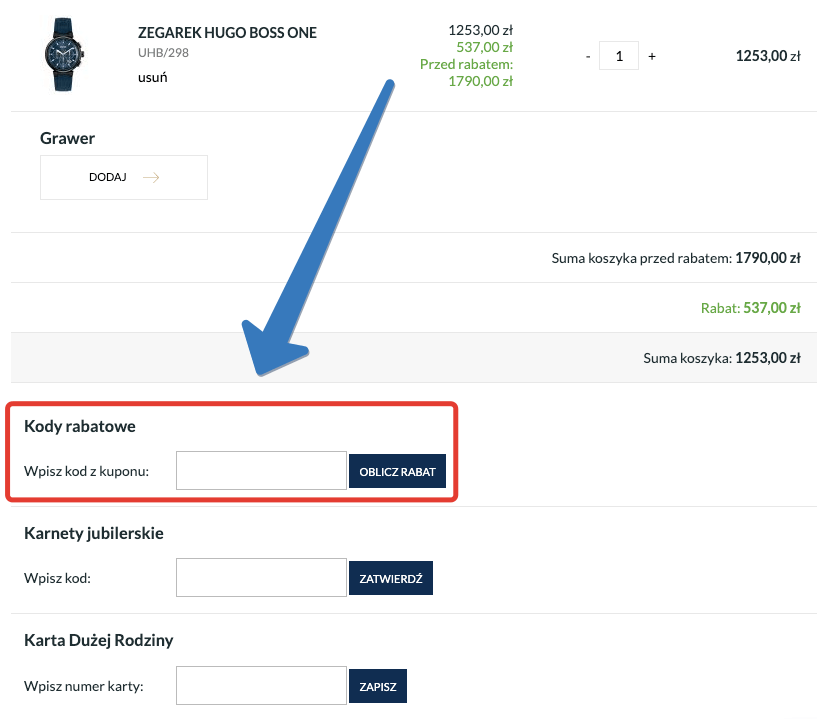Increase quantity with the plus button

(x=652, y=56)
